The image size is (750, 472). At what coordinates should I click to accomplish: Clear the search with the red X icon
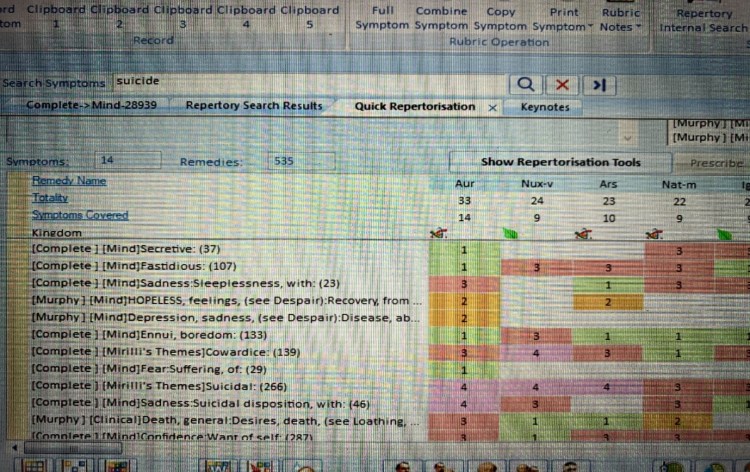tap(562, 84)
